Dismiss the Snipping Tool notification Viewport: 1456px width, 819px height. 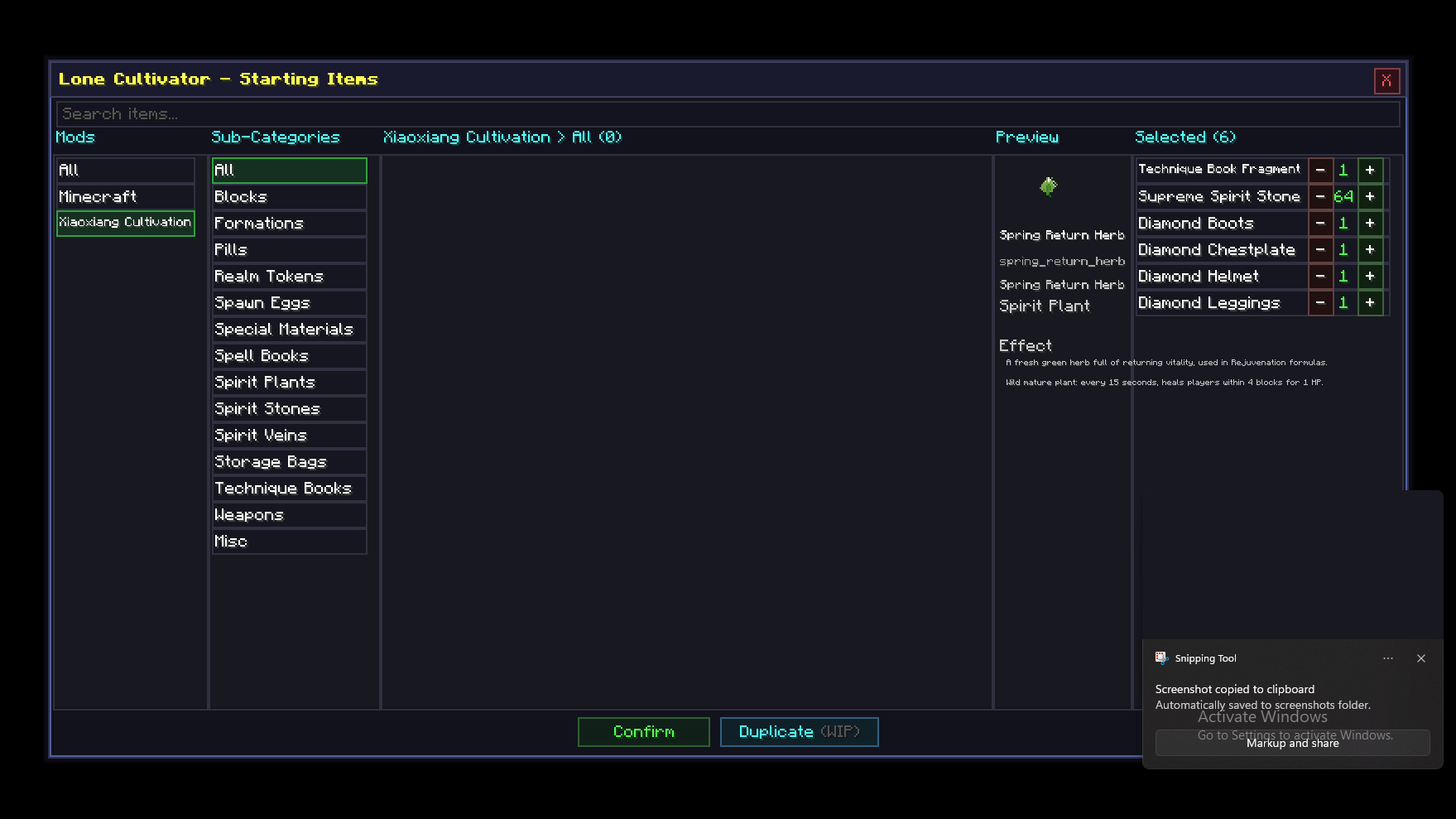[1421, 658]
